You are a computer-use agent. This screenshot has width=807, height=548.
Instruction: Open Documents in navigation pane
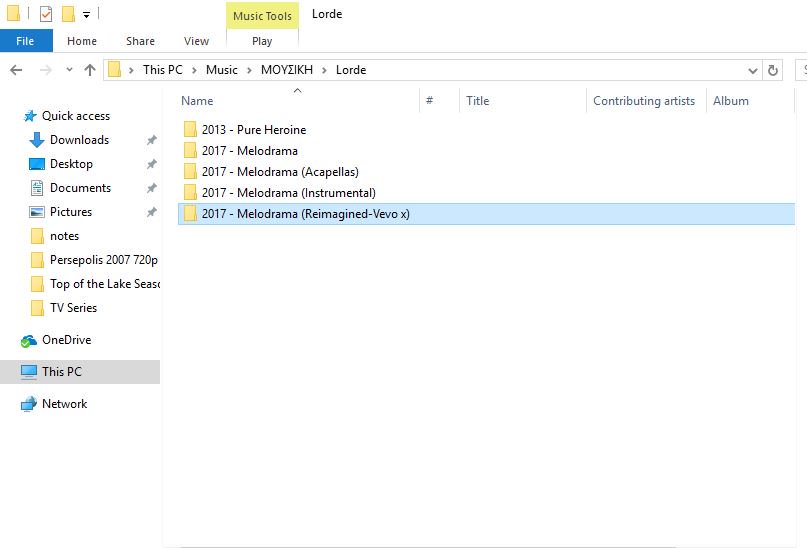80,188
